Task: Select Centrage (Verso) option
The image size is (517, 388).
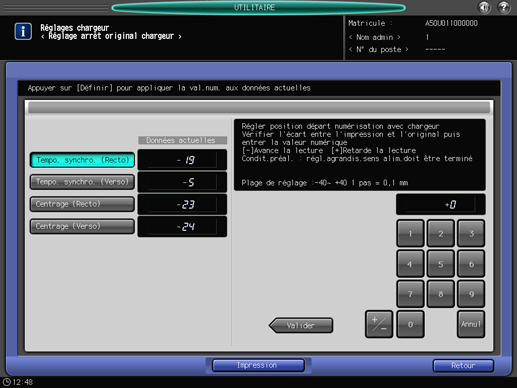Action: [82, 226]
